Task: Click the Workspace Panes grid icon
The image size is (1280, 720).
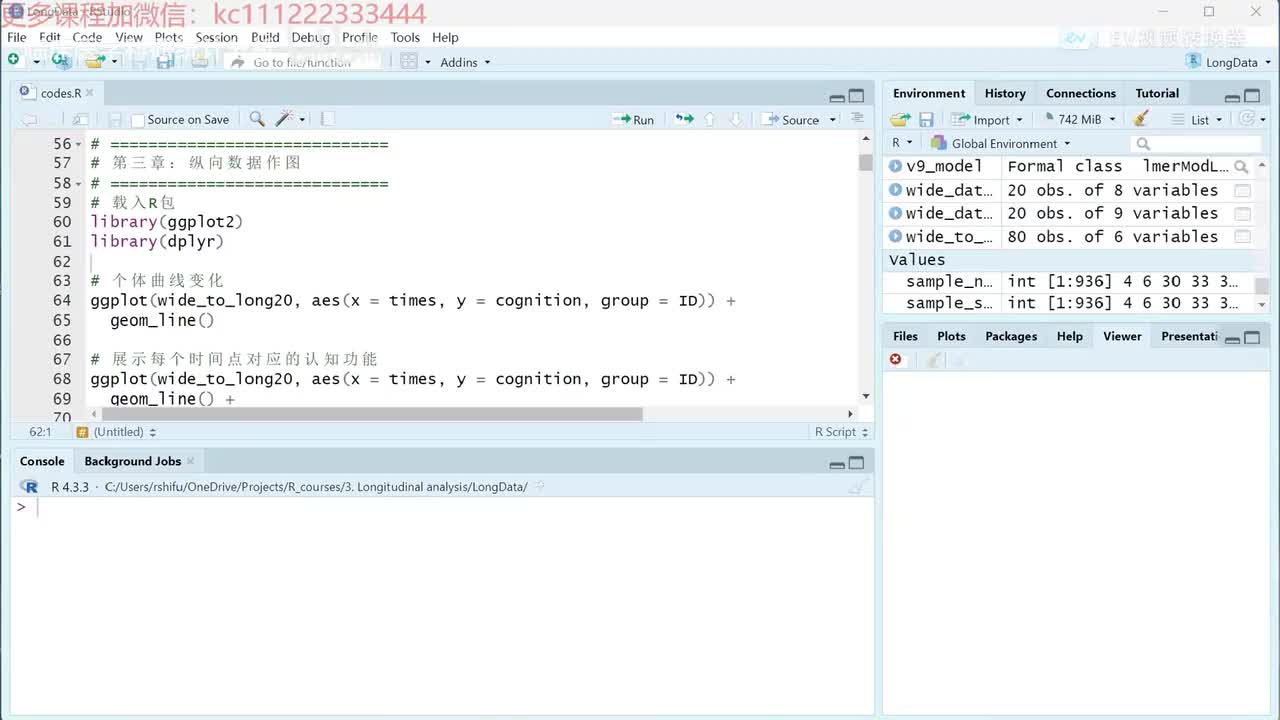Action: pos(409,61)
